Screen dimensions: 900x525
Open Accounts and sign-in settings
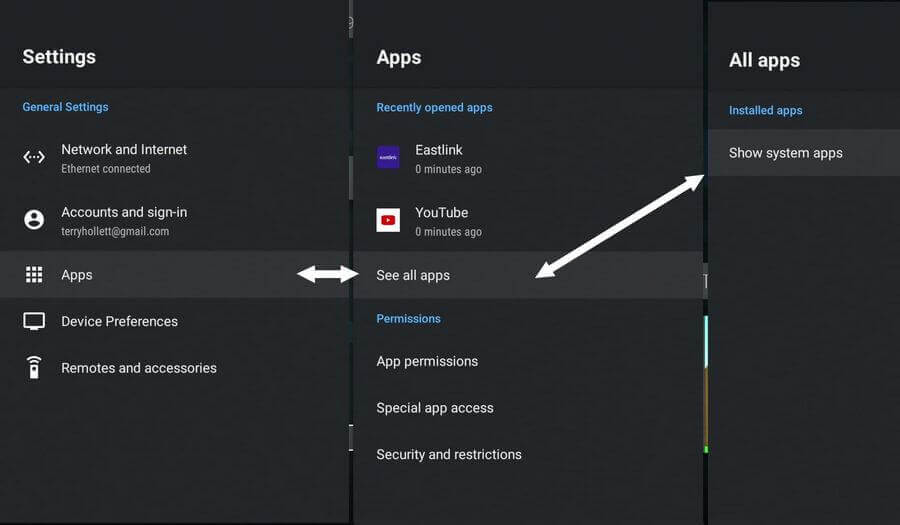point(124,213)
